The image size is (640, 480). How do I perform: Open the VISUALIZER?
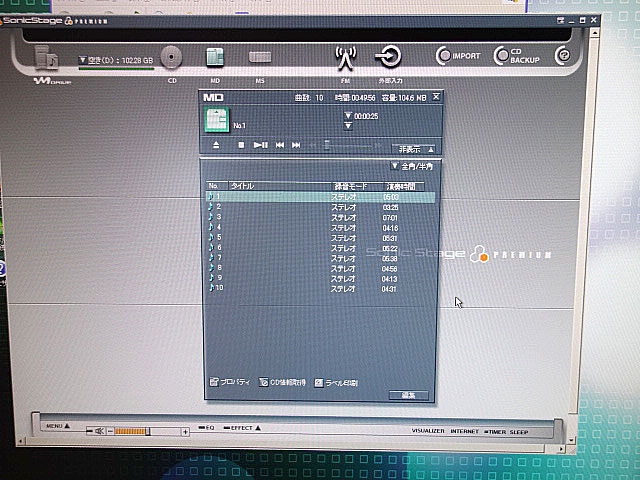tap(428, 431)
